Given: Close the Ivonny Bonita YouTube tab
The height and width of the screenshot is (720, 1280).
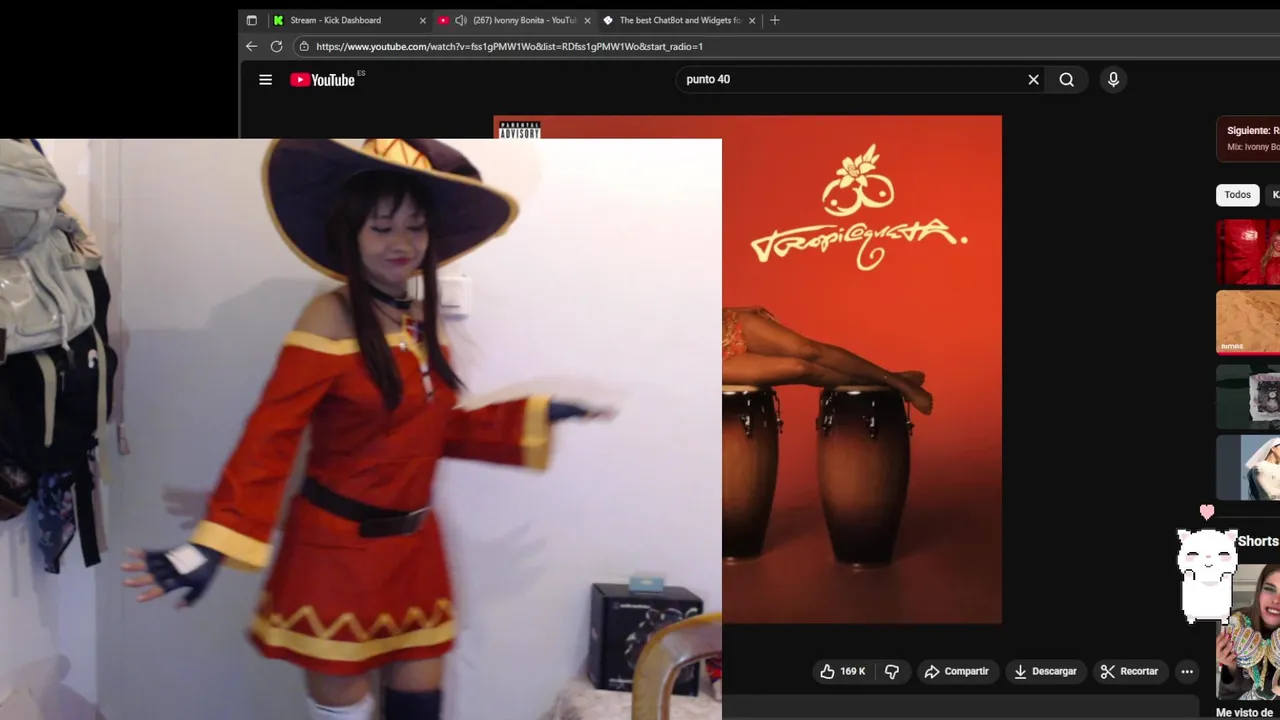Looking at the screenshot, I should point(587,20).
